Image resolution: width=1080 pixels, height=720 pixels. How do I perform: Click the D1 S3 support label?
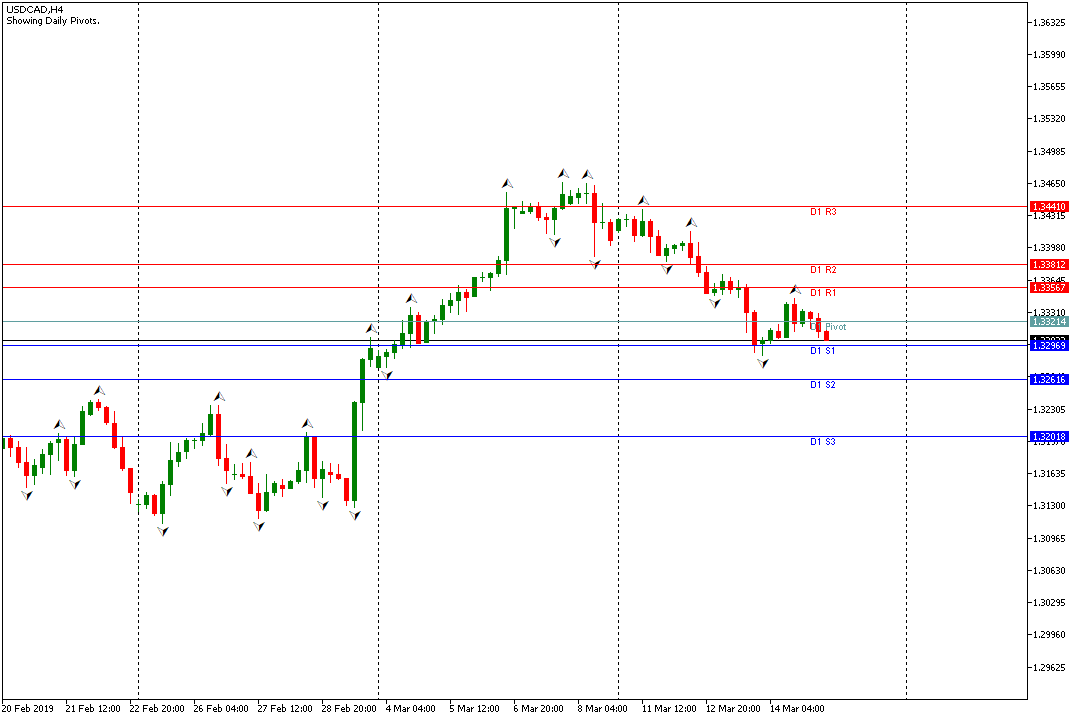coord(823,442)
